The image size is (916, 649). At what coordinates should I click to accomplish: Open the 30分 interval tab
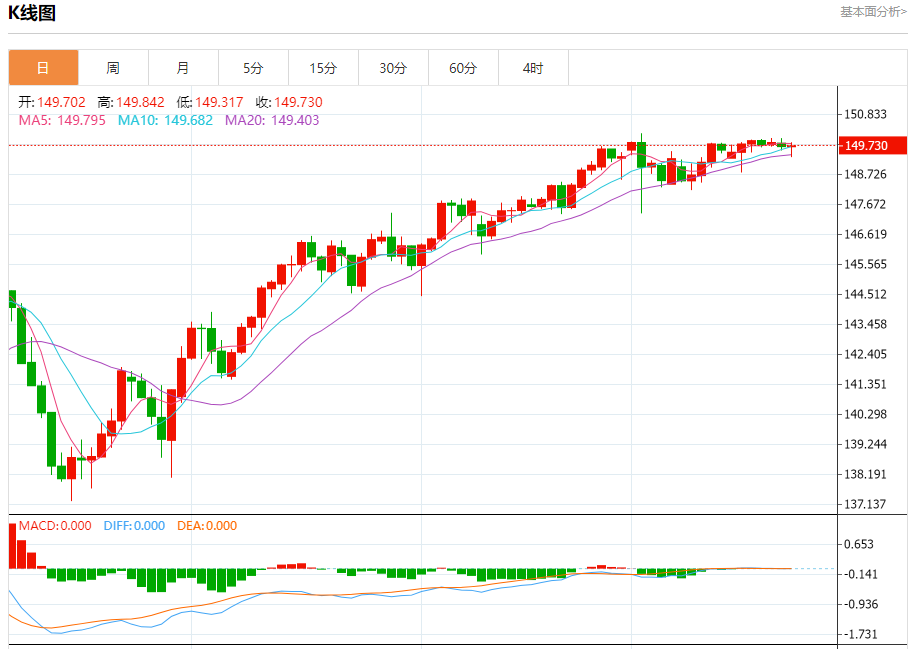click(393, 68)
